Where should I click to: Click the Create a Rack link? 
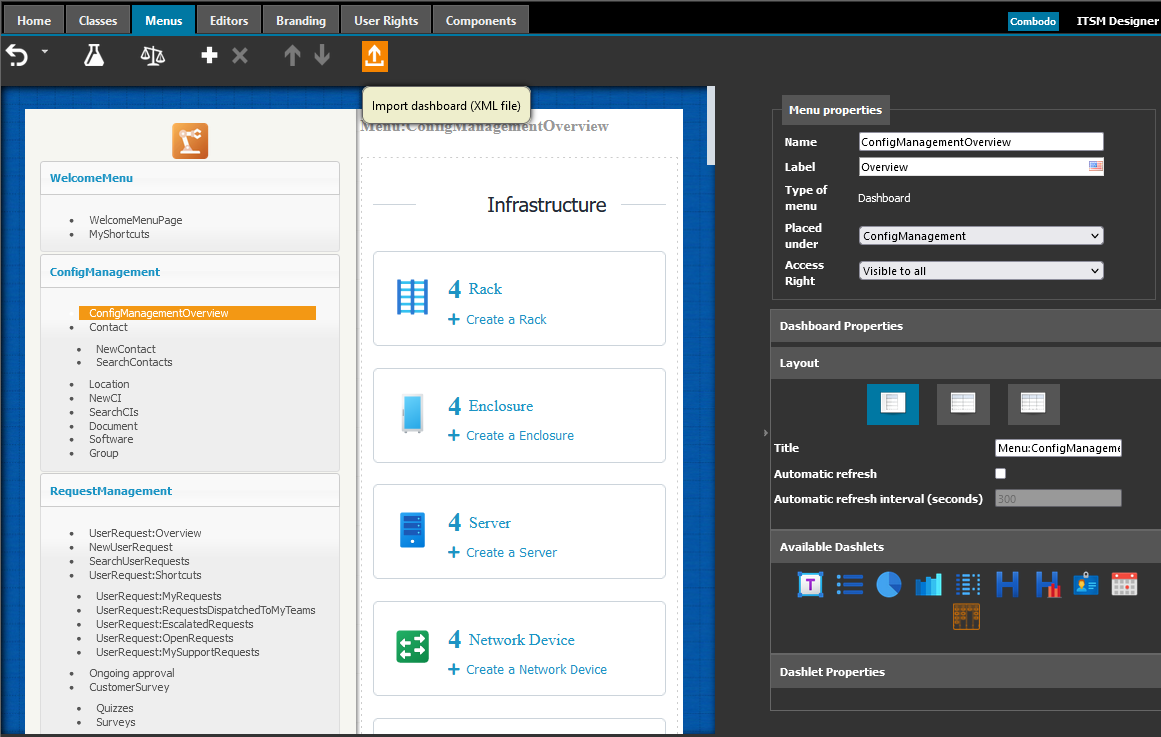tap(506, 320)
